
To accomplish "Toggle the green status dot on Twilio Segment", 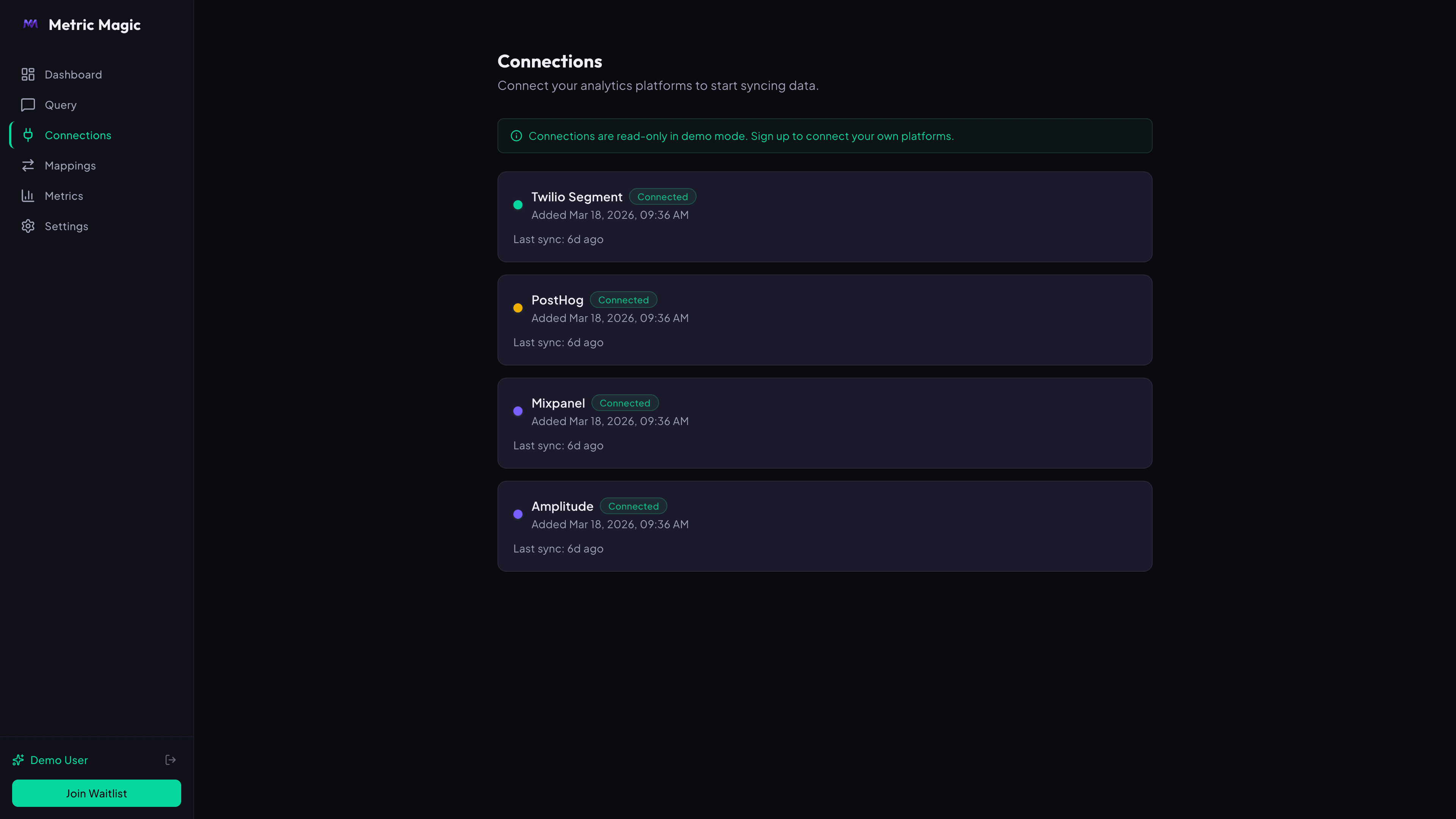I will tap(518, 205).
